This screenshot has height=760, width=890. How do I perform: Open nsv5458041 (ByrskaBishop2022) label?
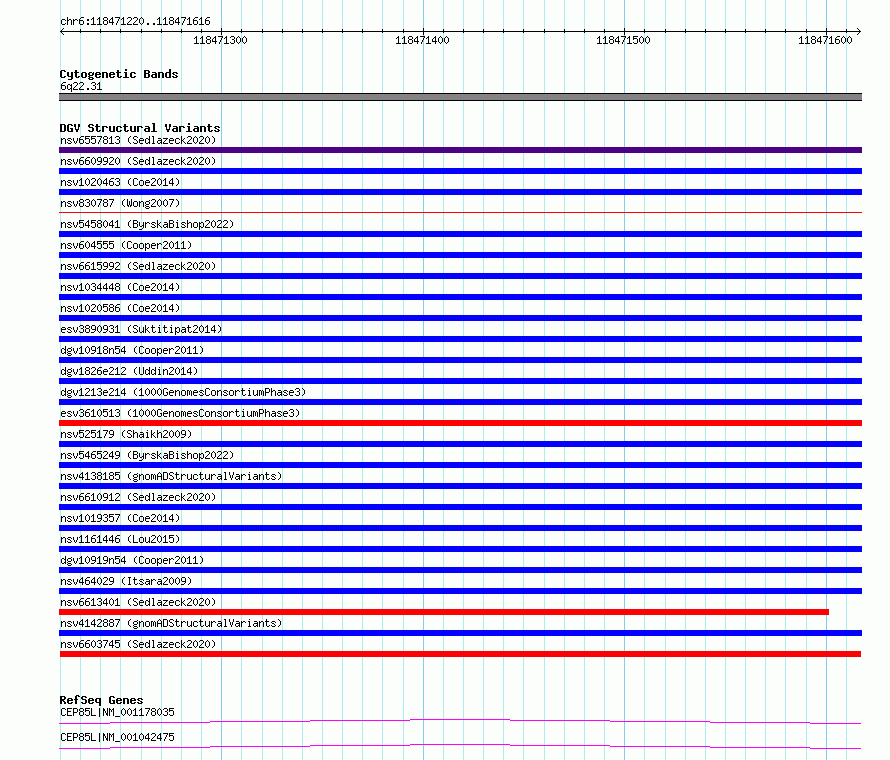pyautogui.click(x=147, y=224)
